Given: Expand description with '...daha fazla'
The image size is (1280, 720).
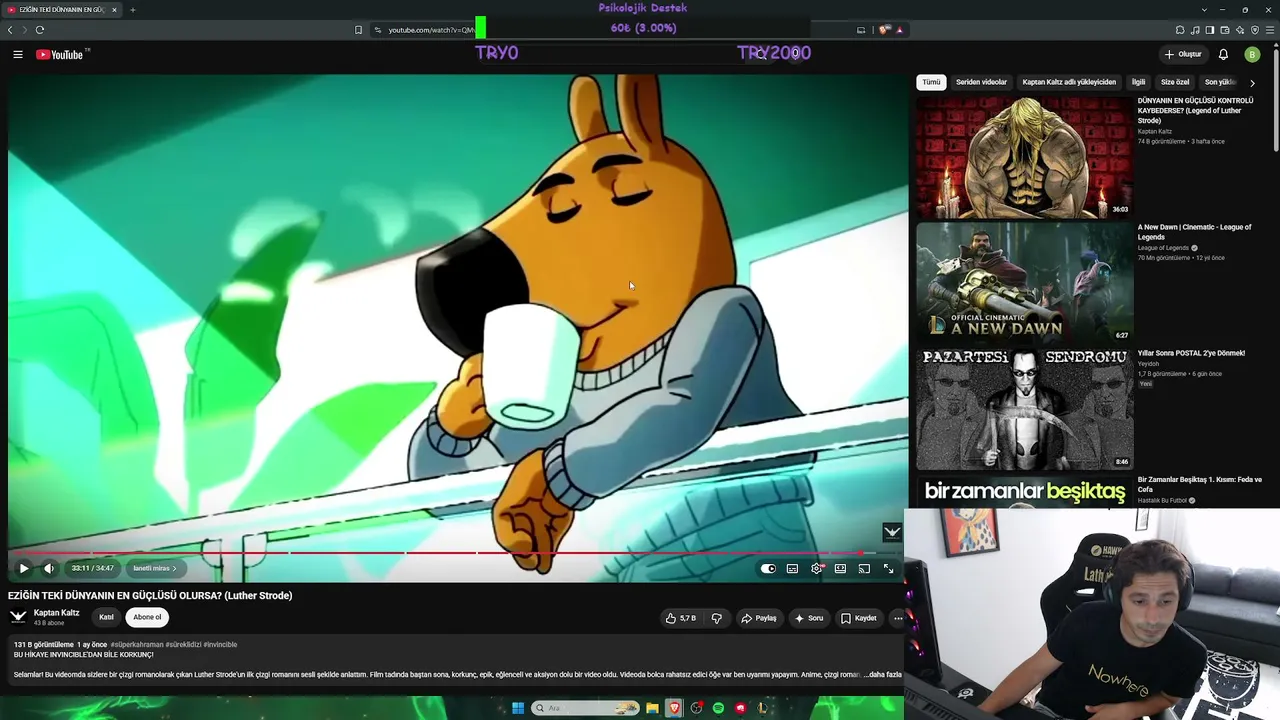Looking at the screenshot, I should click(882, 675).
